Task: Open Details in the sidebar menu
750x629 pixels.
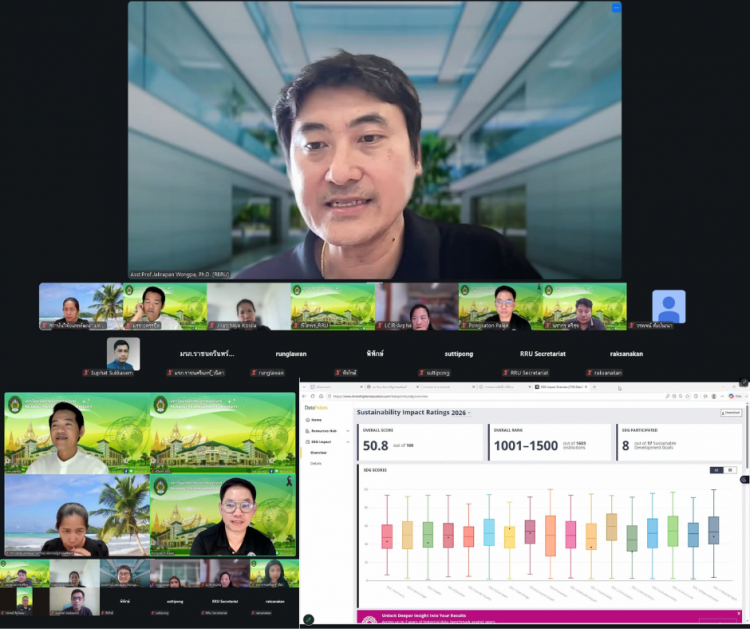Action: click(x=316, y=463)
